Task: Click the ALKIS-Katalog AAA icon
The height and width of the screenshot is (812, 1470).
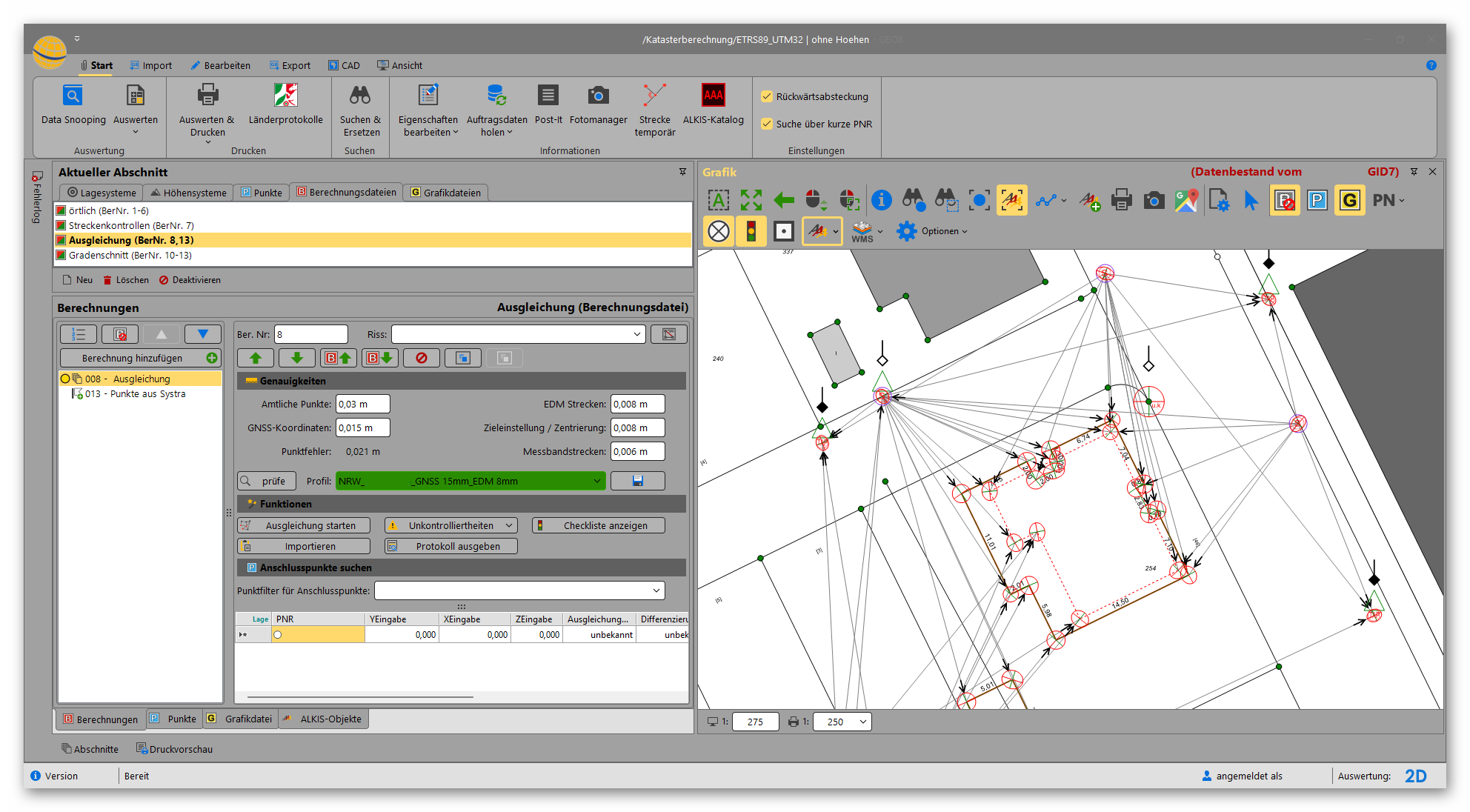Action: click(713, 96)
